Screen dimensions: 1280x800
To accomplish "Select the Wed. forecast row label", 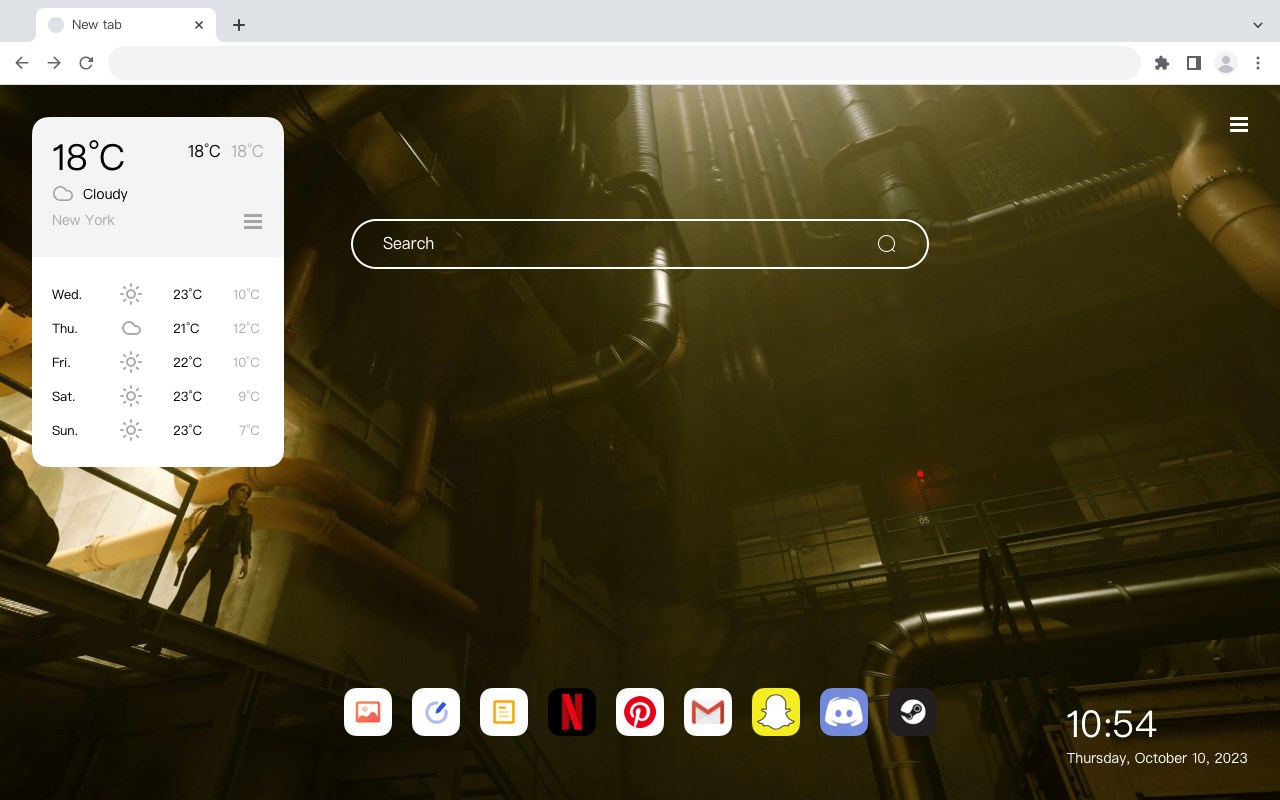I will pos(67,294).
